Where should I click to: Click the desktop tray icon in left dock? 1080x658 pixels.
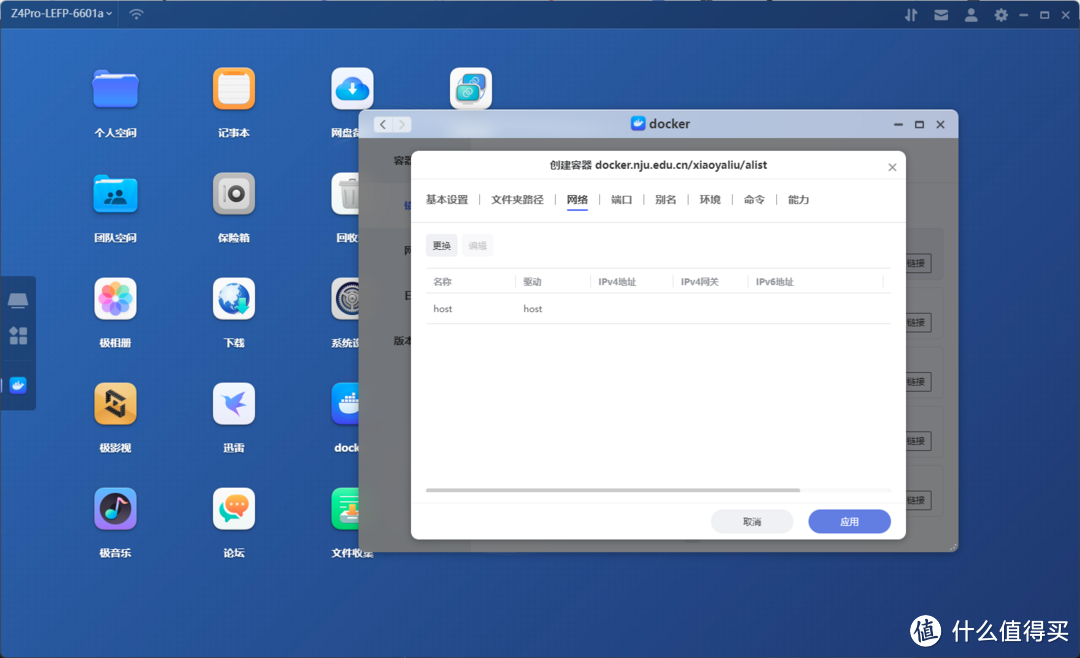[18, 300]
